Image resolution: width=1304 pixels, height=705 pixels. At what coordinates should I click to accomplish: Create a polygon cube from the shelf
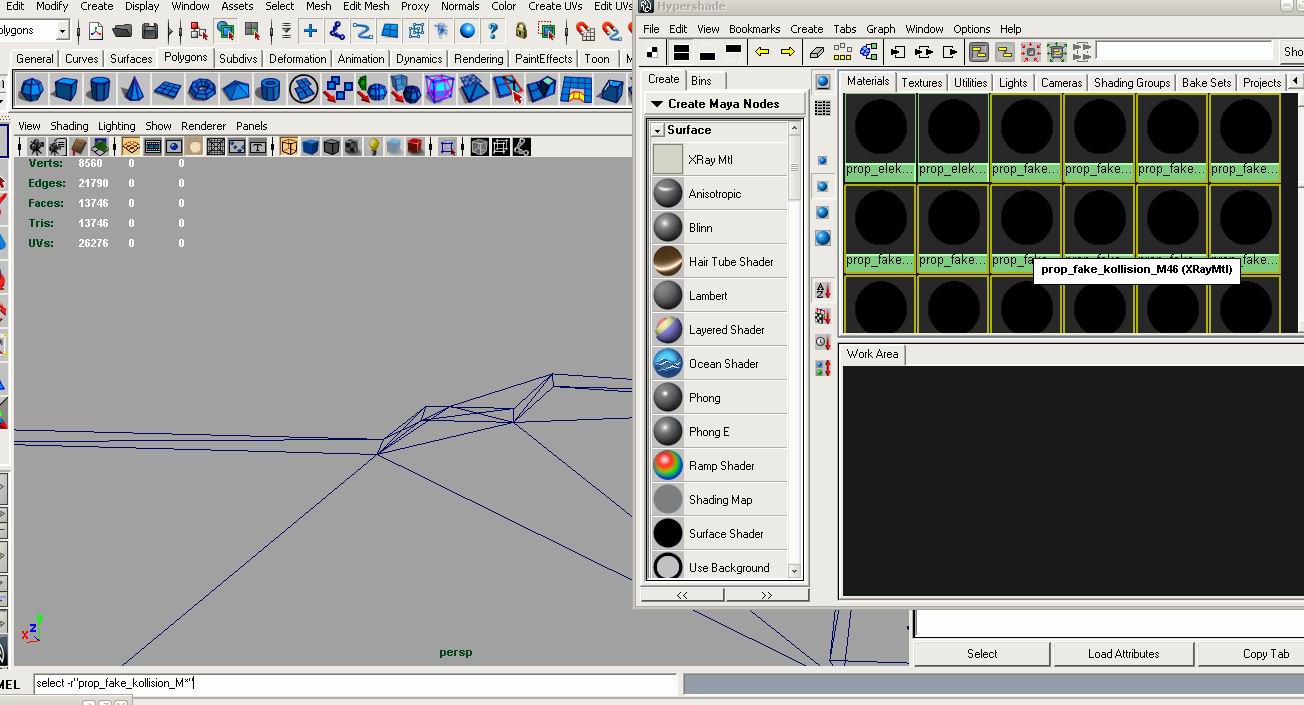coord(66,90)
